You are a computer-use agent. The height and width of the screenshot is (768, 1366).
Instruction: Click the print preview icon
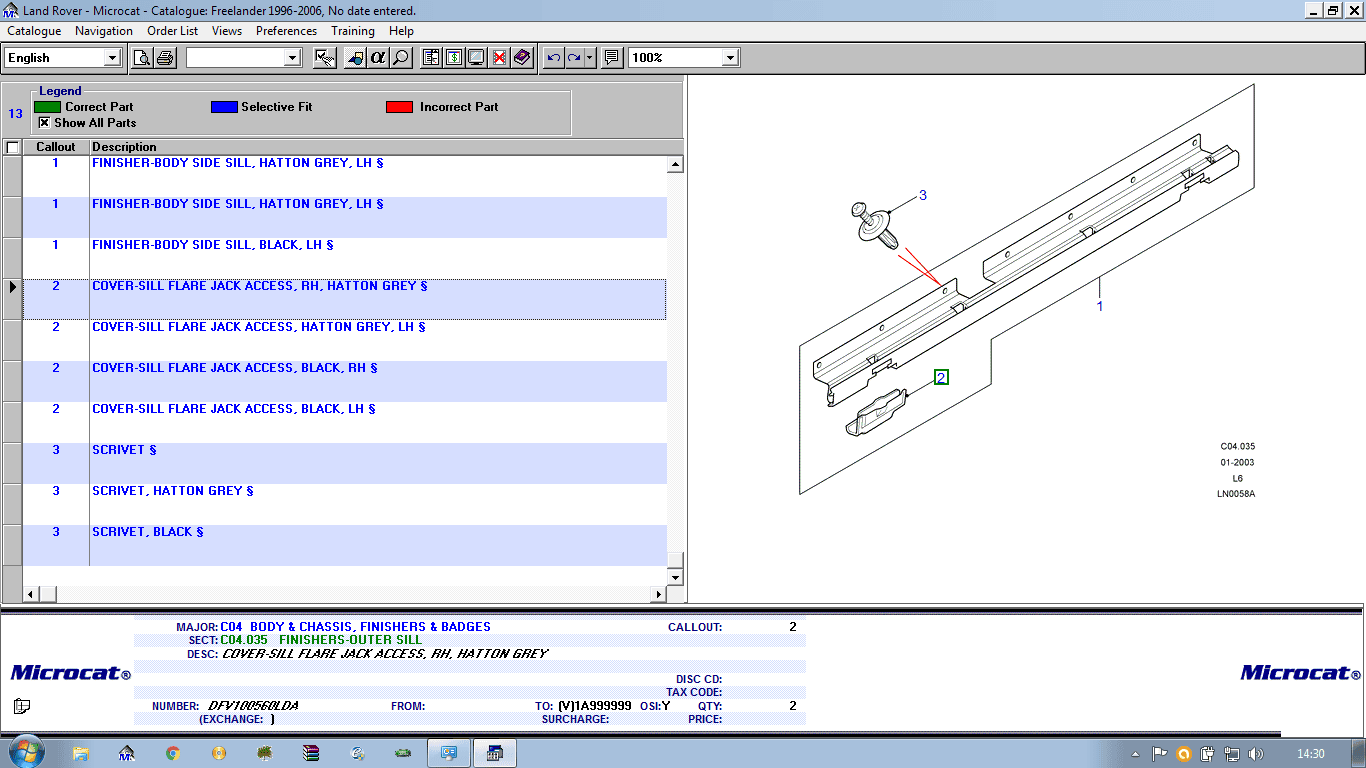pyautogui.click(x=143, y=58)
